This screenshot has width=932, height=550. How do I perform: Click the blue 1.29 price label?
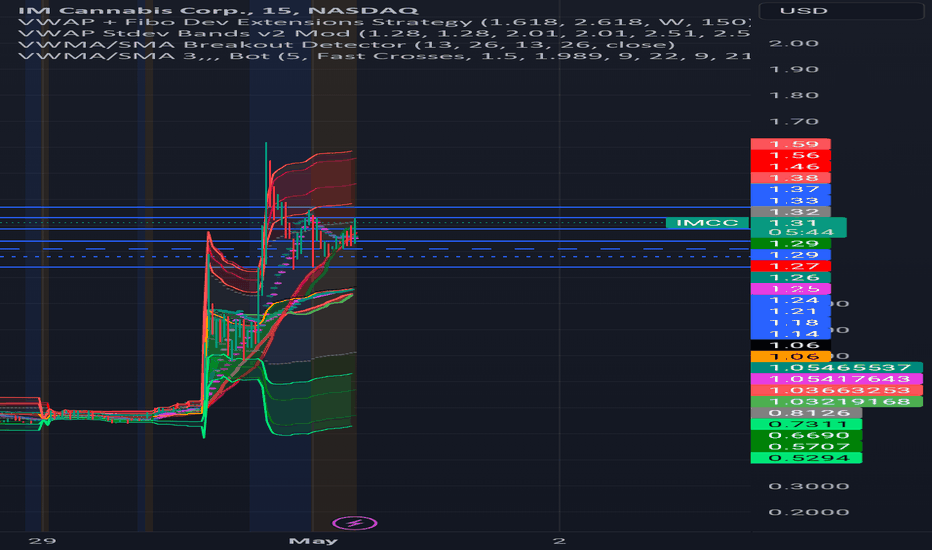pyautogui.click(x=791, y=254)
